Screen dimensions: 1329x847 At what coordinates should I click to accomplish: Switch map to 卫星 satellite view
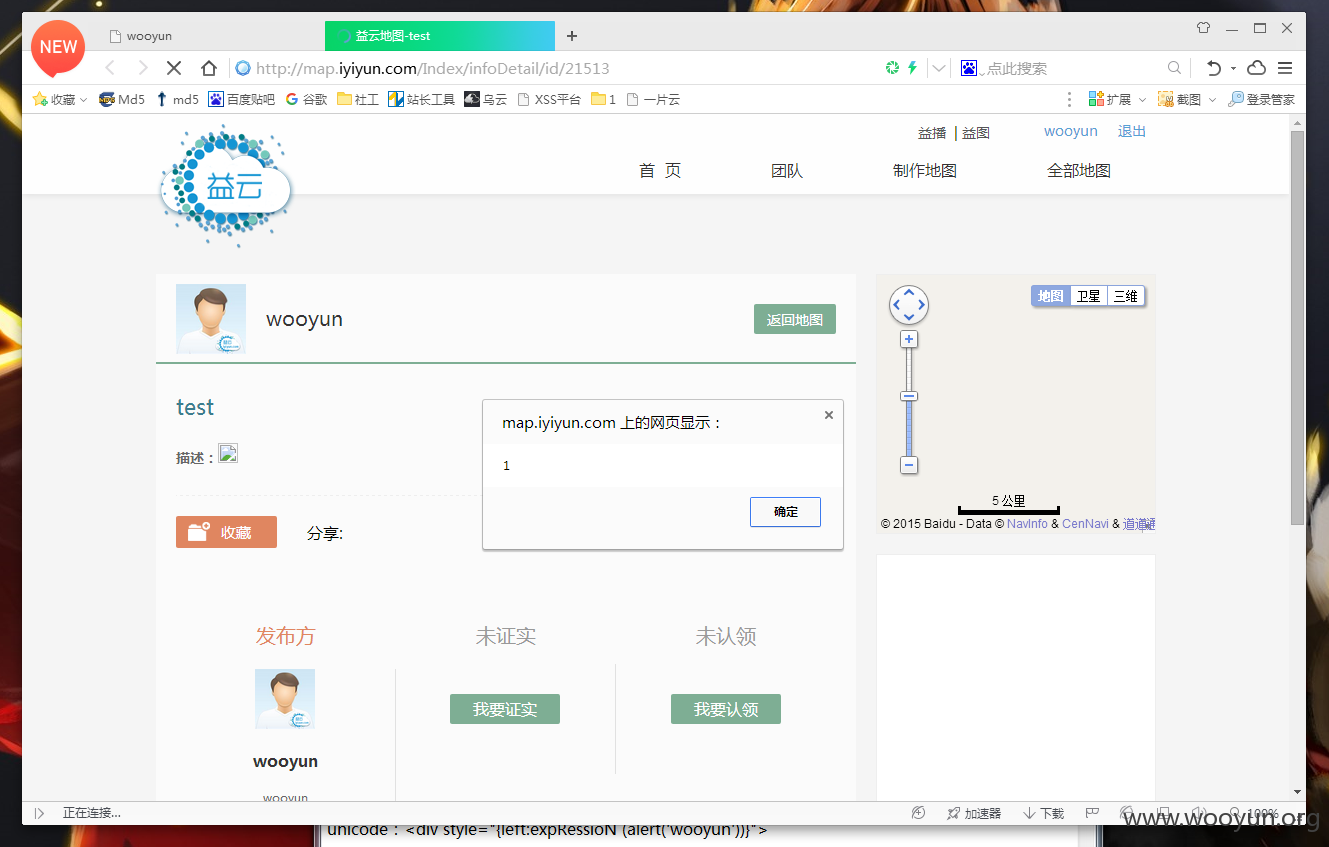click(1088, 296)
